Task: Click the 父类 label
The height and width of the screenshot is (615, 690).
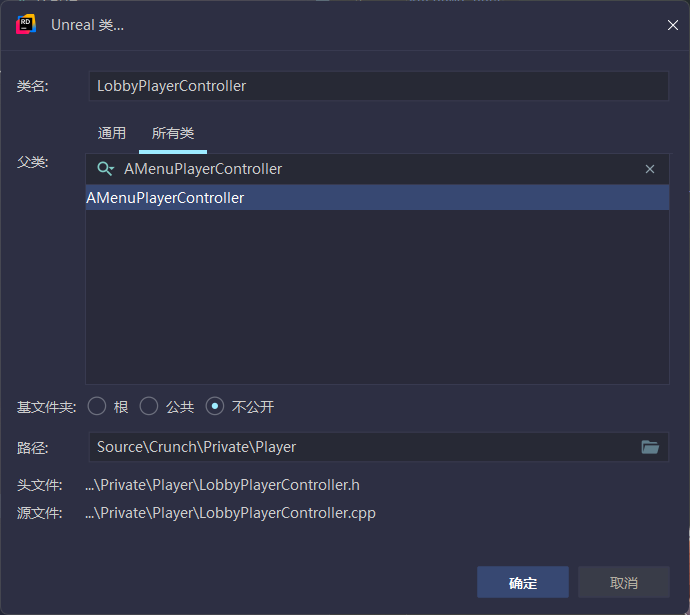Action: click(33, 162)
